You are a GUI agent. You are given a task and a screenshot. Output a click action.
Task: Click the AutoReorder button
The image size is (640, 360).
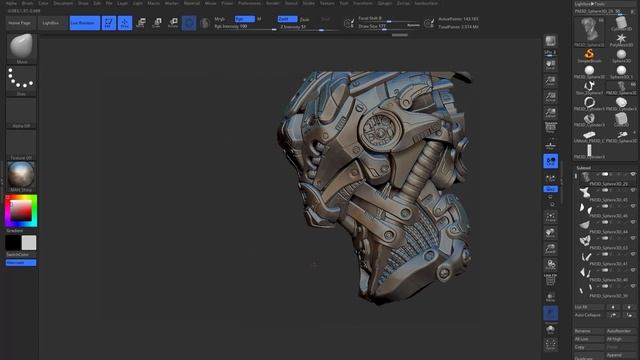621,331
